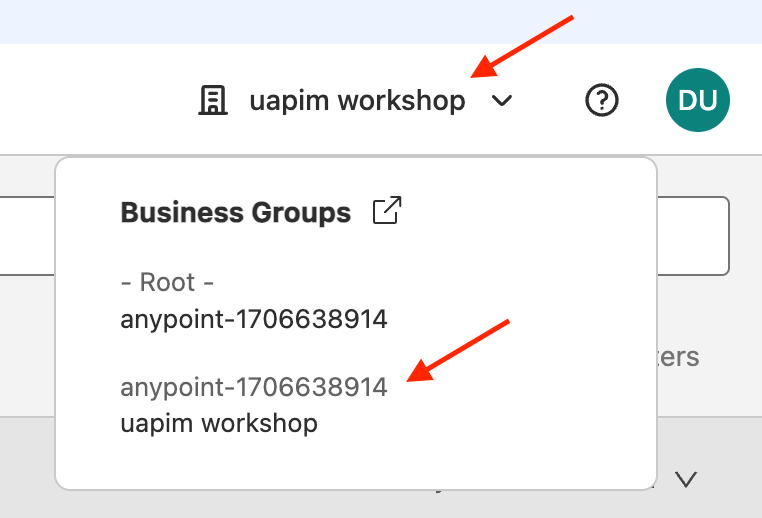Click the external link icon by Business Groups

(386, 212)
